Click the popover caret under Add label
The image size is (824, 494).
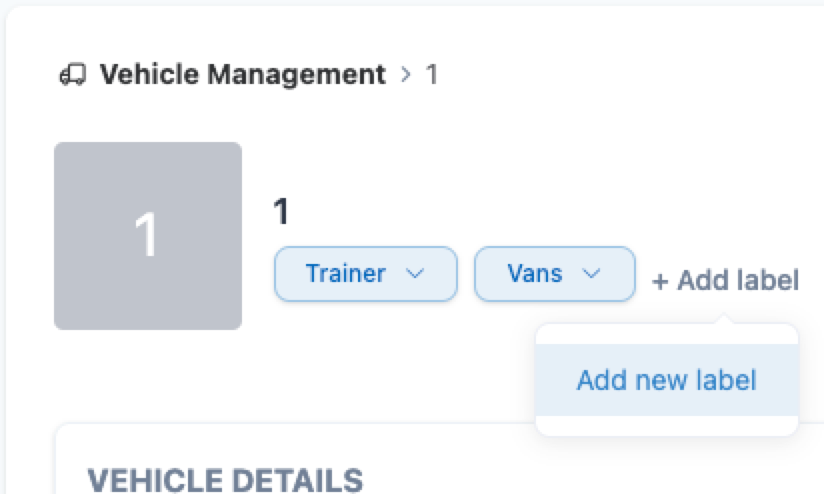coord(727,319)
